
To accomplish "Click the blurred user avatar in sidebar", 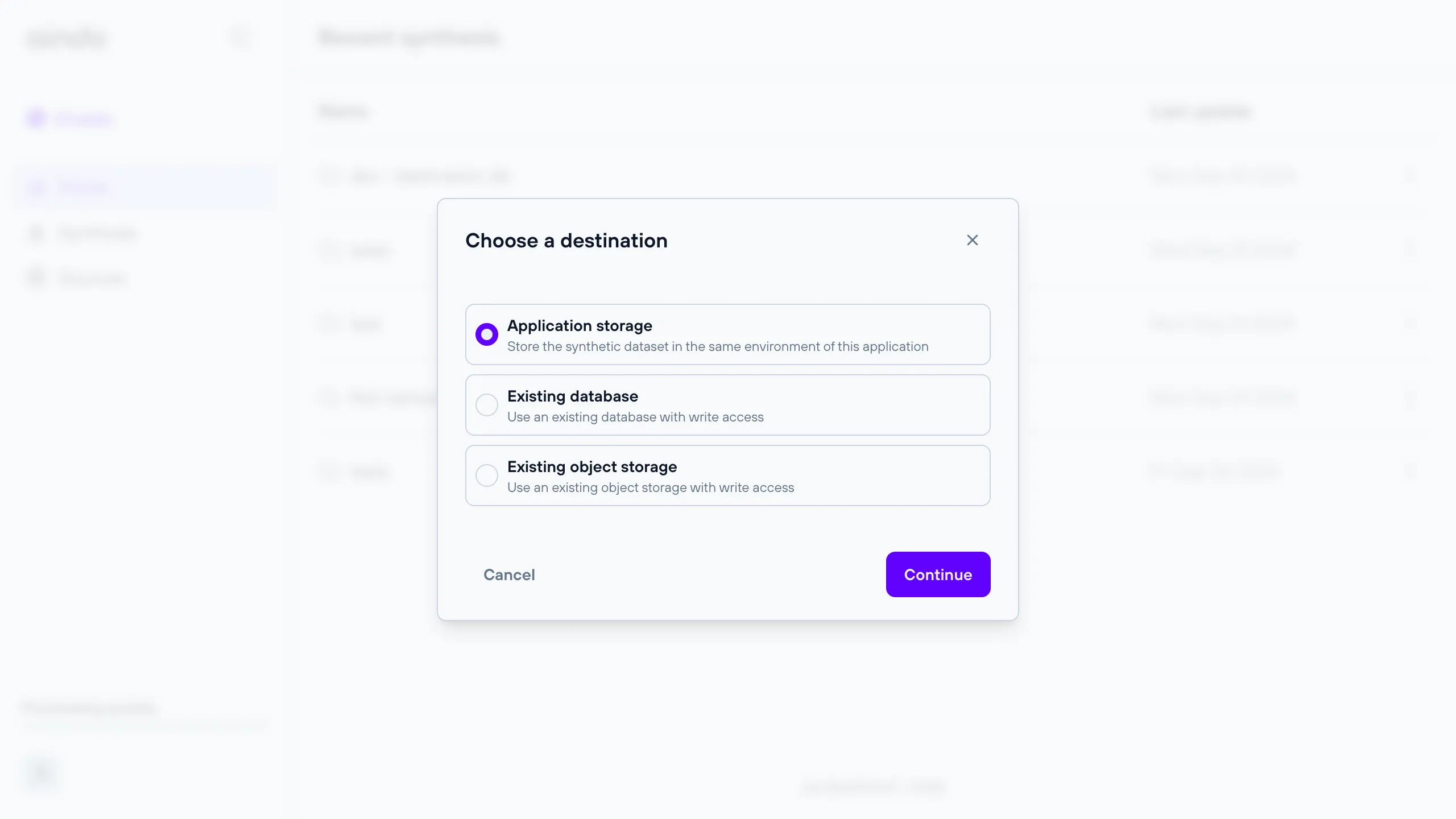I will coord(41,773).
